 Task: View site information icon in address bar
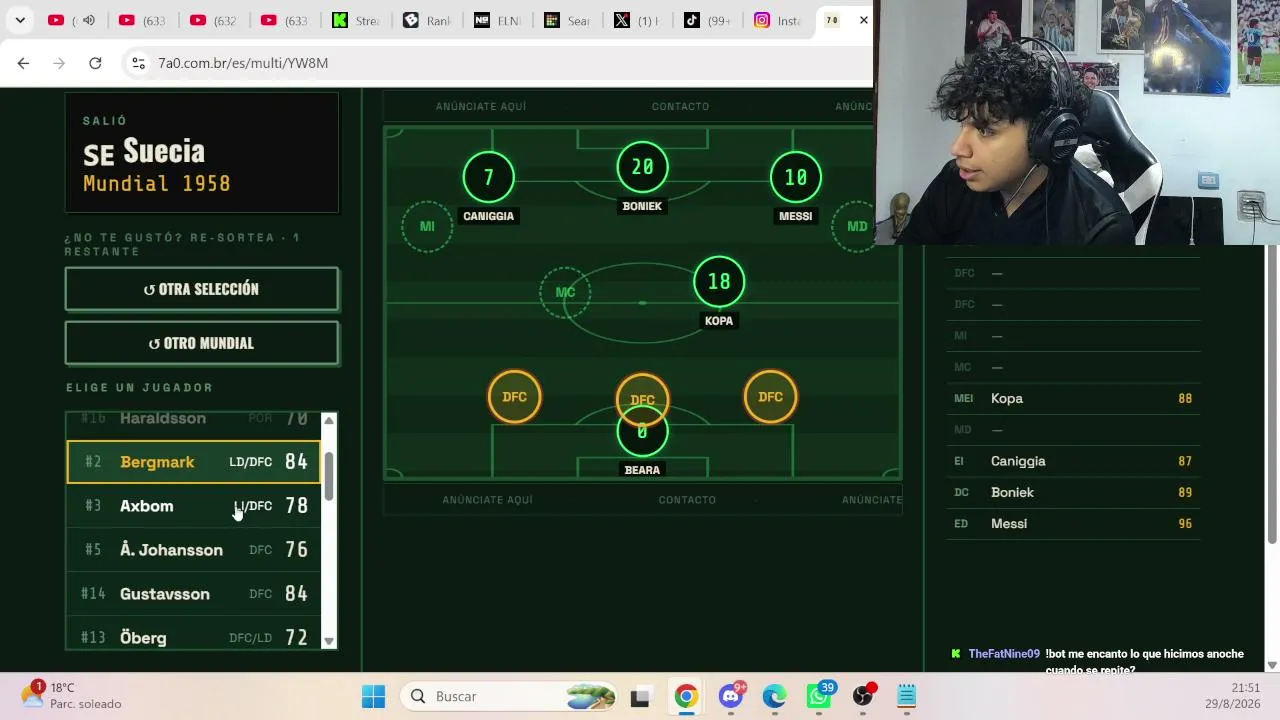(x=138, y=63)
